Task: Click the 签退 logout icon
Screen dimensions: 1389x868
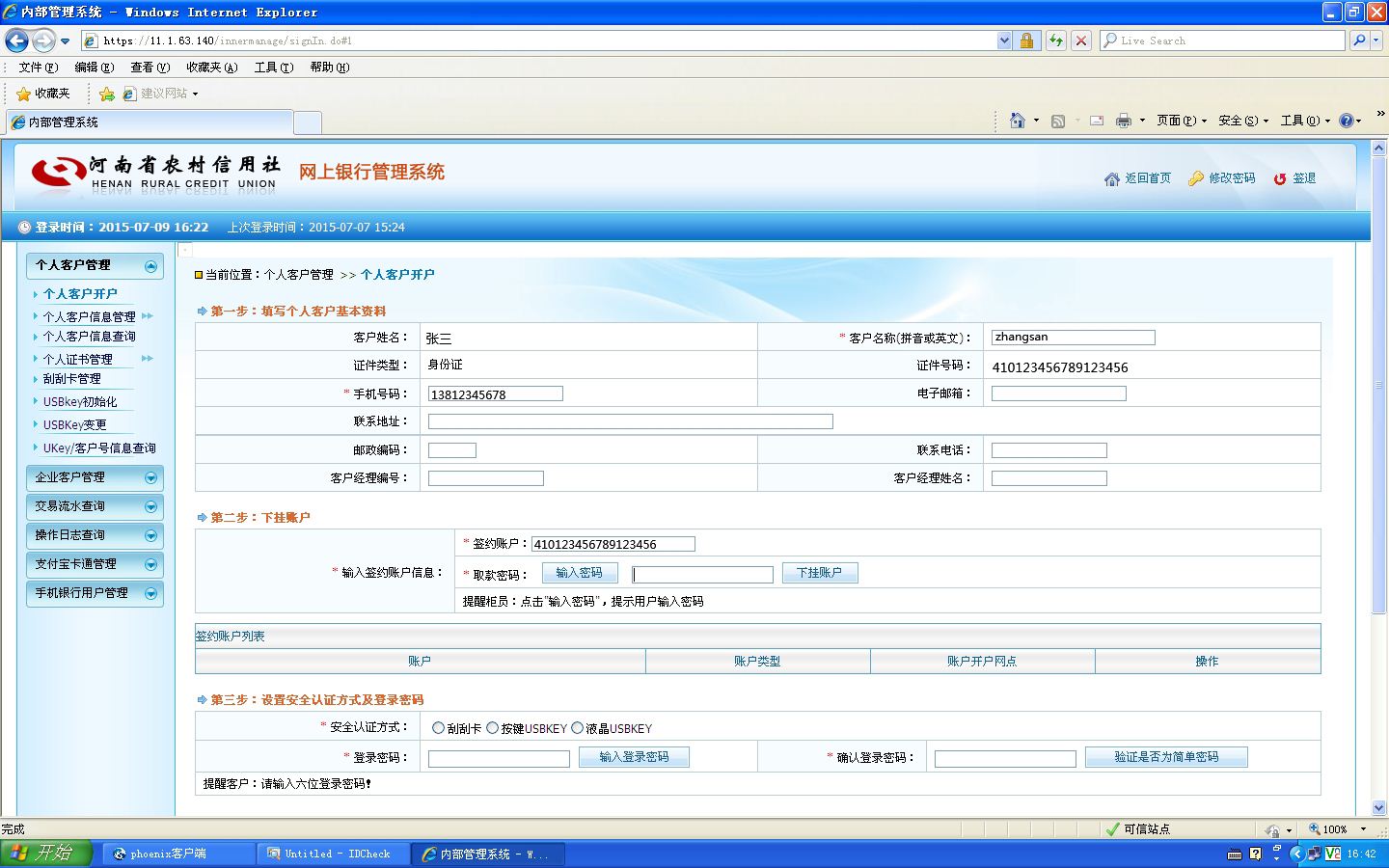Action: [x=1280, y=178]
